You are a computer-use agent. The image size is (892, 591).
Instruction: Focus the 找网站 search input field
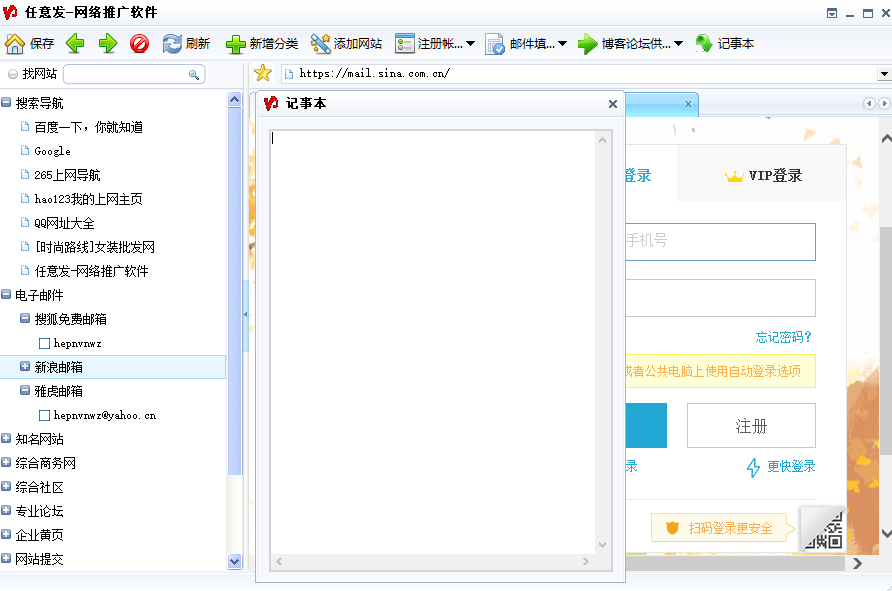click(x=126, y=75)
